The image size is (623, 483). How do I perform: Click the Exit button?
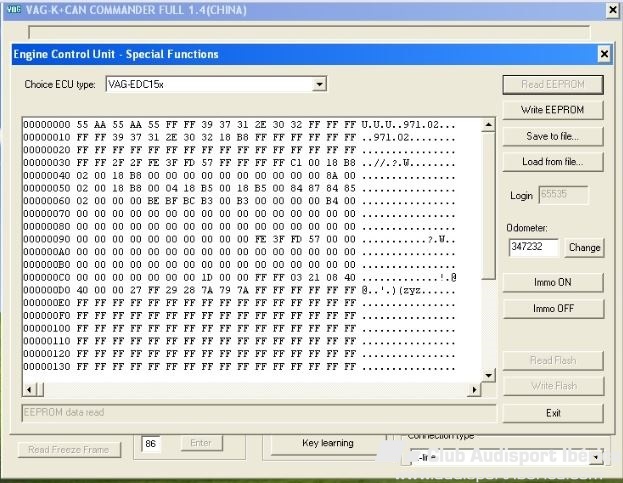(553, 413)
